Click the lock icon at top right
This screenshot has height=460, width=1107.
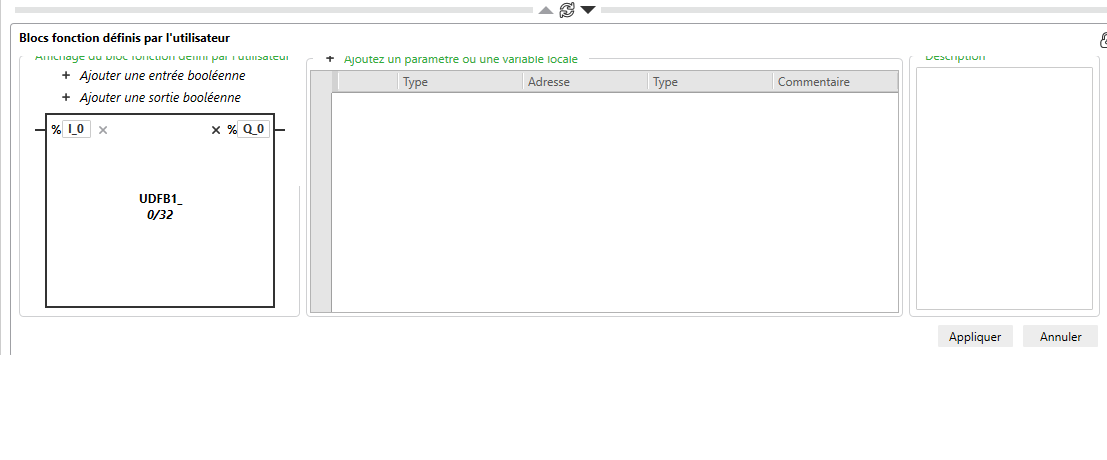tap(1103, 41)
